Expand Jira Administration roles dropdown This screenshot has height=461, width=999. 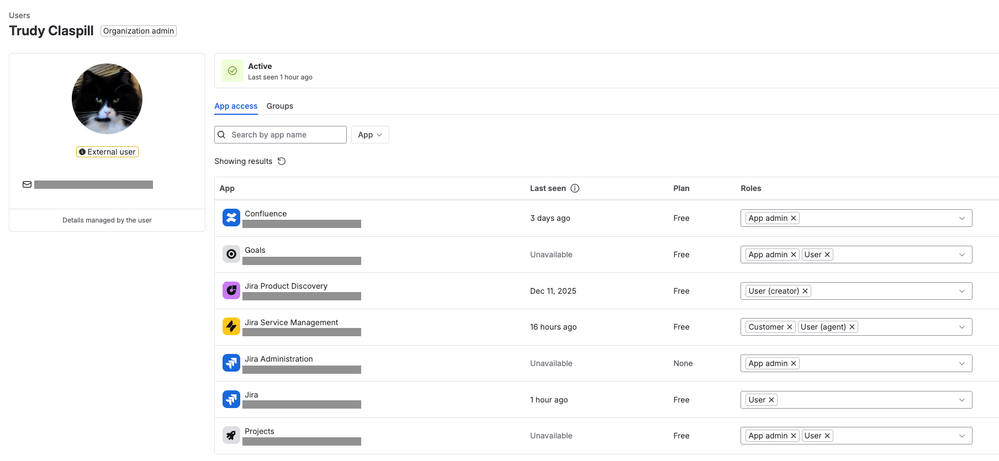961,363
